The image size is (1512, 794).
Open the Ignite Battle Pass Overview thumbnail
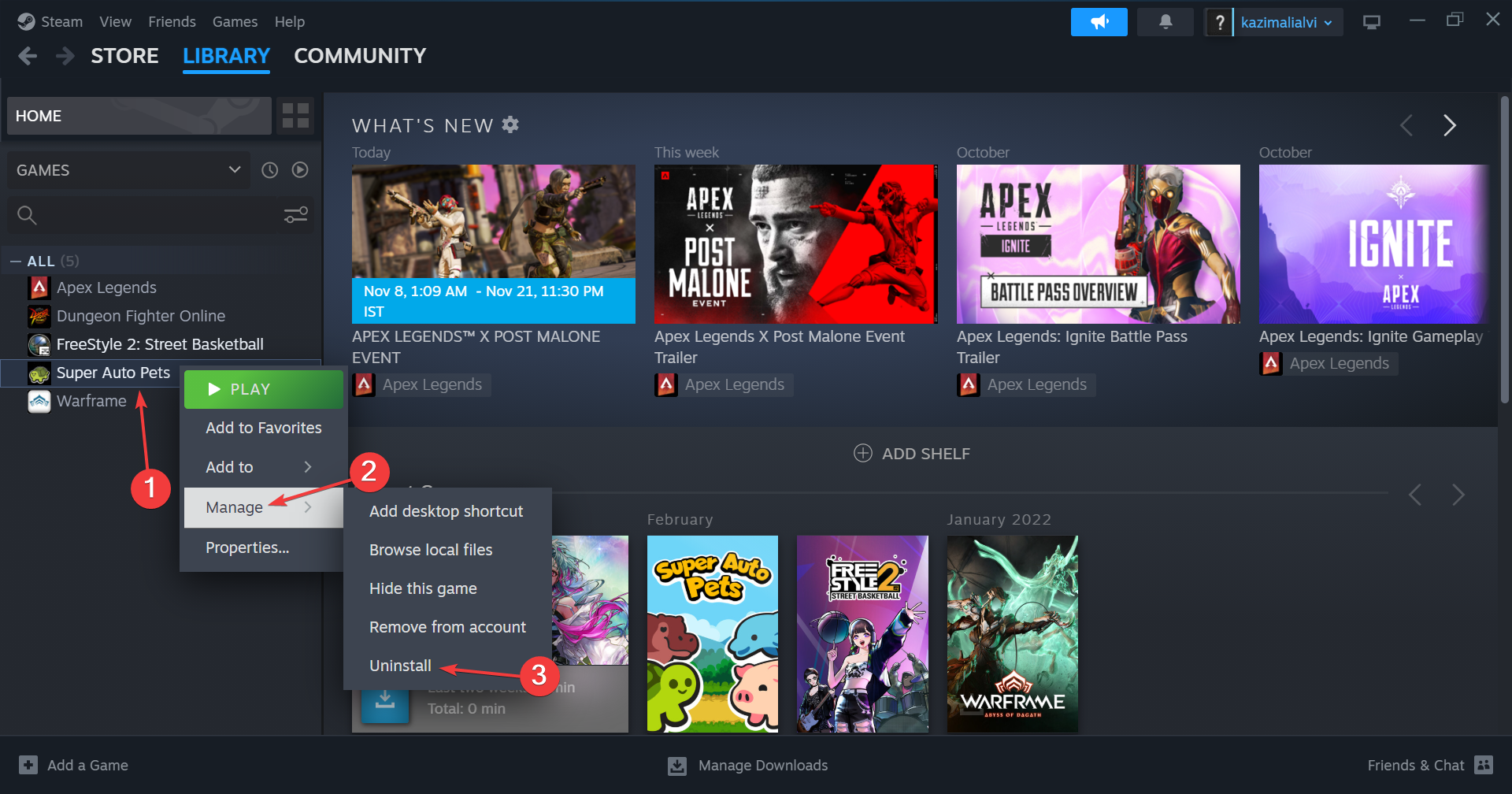click(x=1098, y=244)
